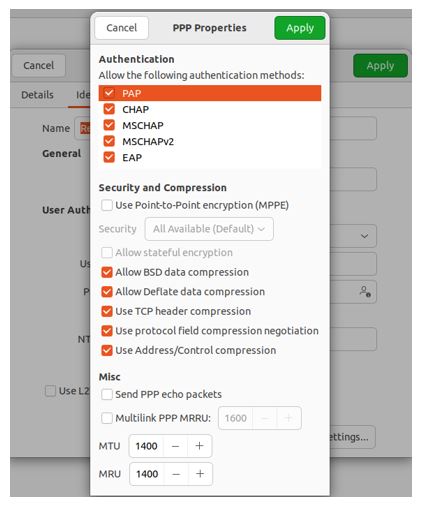
Task: Click the MTU value field
Action: pyautogui.click(x=146, y=446)
